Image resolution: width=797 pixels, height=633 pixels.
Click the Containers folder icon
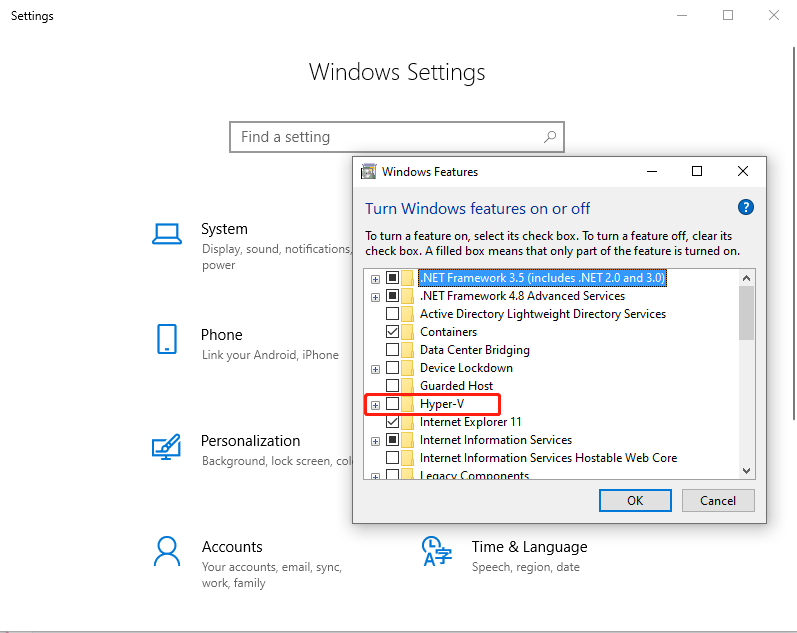407,332
